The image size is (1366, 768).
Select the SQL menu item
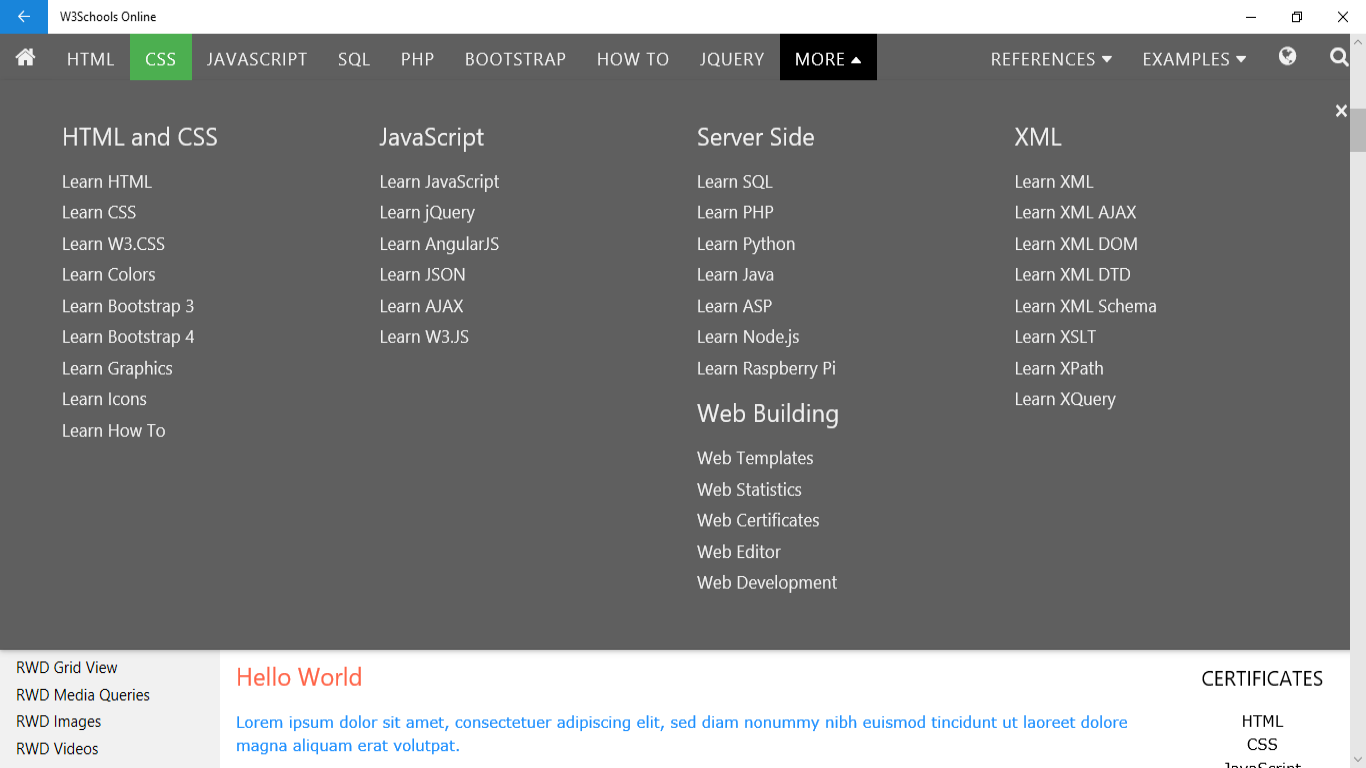point(353,58)
